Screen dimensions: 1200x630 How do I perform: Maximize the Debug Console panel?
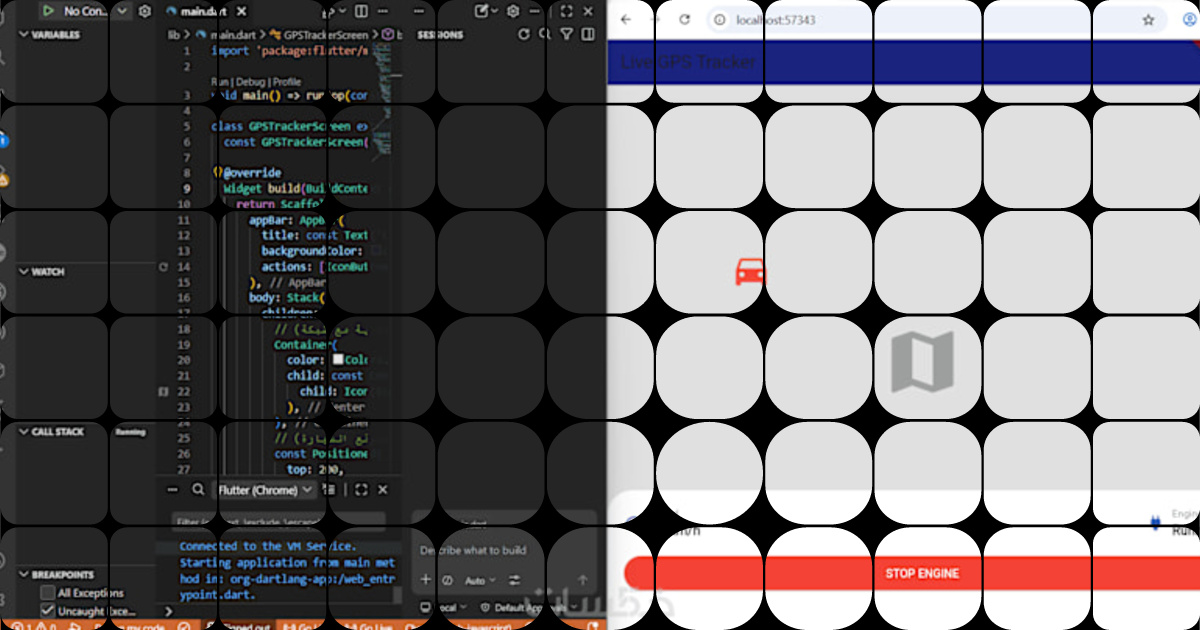coord(361,490)
